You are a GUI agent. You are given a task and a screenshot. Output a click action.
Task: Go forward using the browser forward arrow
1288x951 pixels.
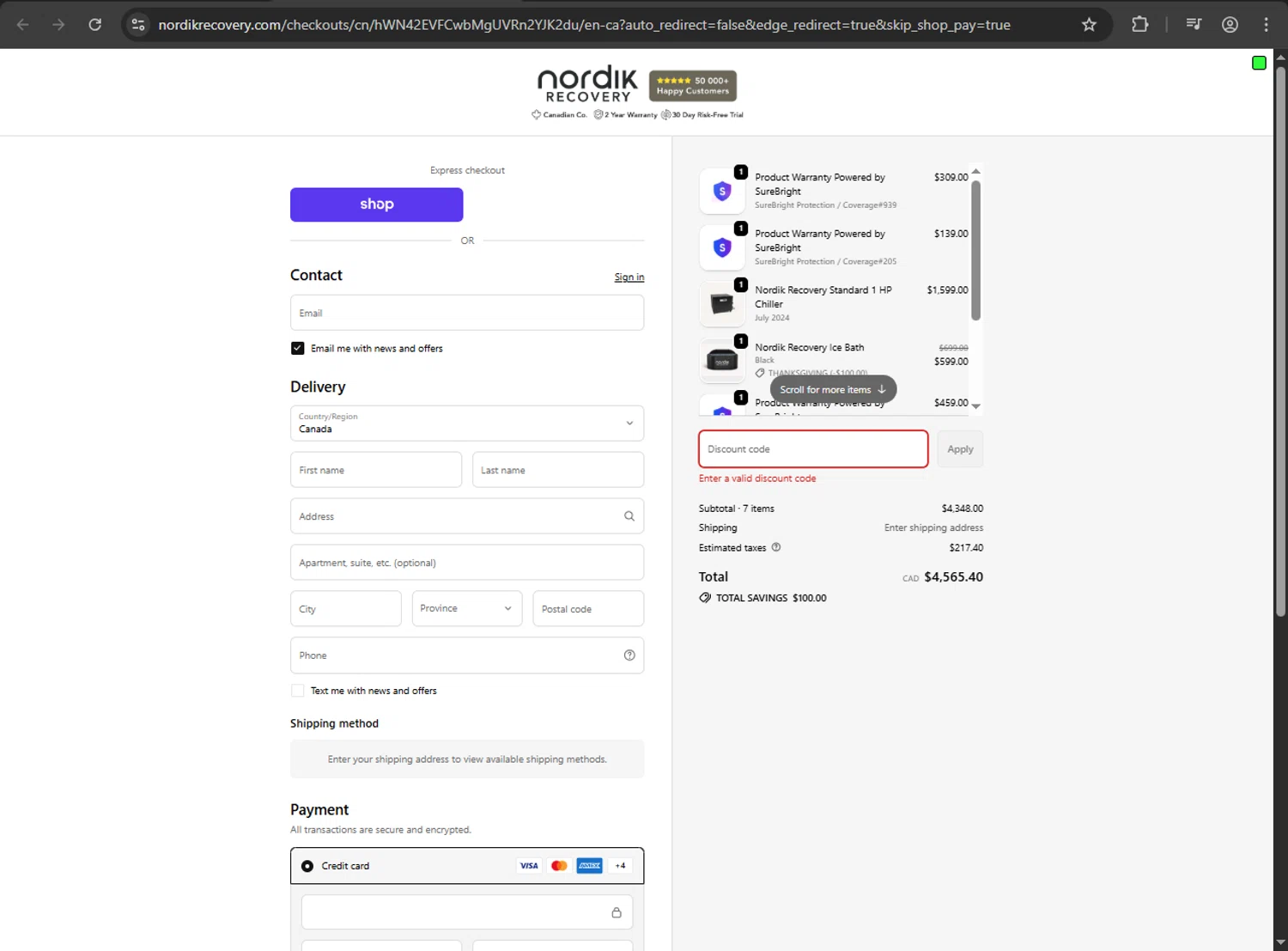(x=58, y=25)
